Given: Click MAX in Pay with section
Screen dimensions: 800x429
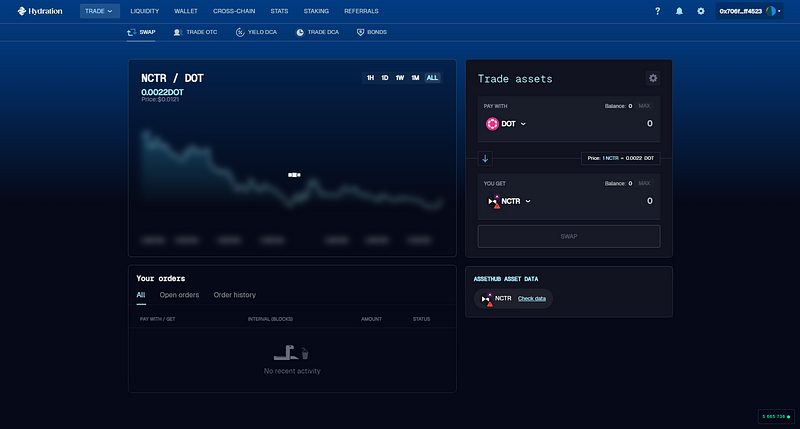Looking at the screenshot, I should tap(644, 106).
